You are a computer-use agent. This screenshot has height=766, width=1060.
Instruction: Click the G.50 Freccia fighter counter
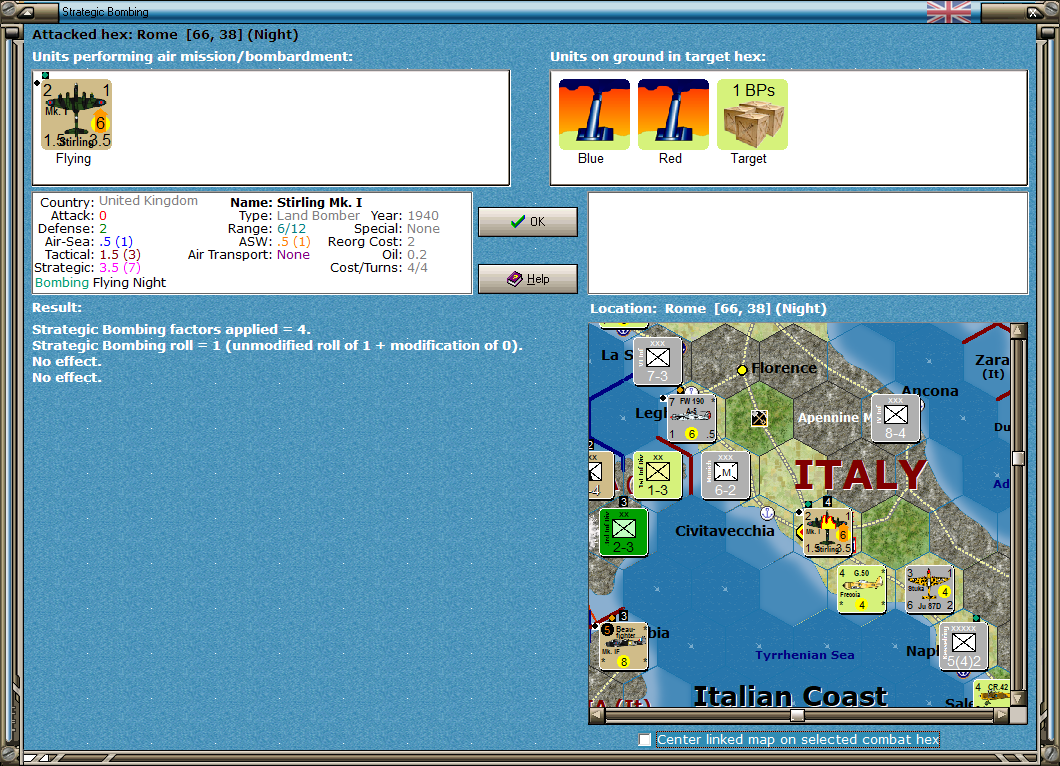pos(861,590)
